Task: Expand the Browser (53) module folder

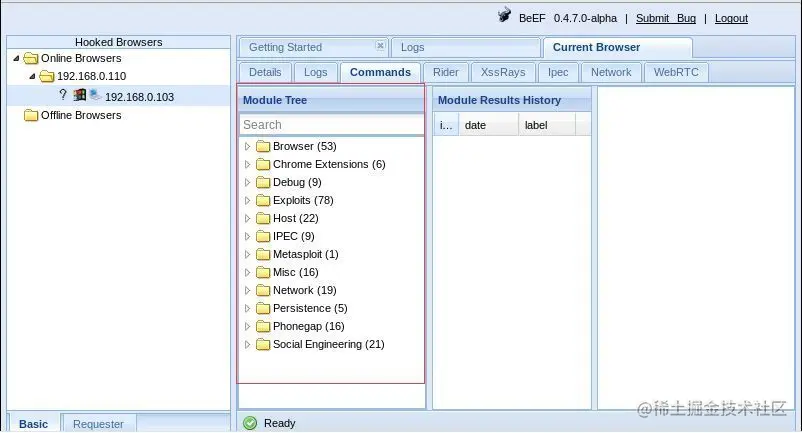Action: [x=248, y=147]
